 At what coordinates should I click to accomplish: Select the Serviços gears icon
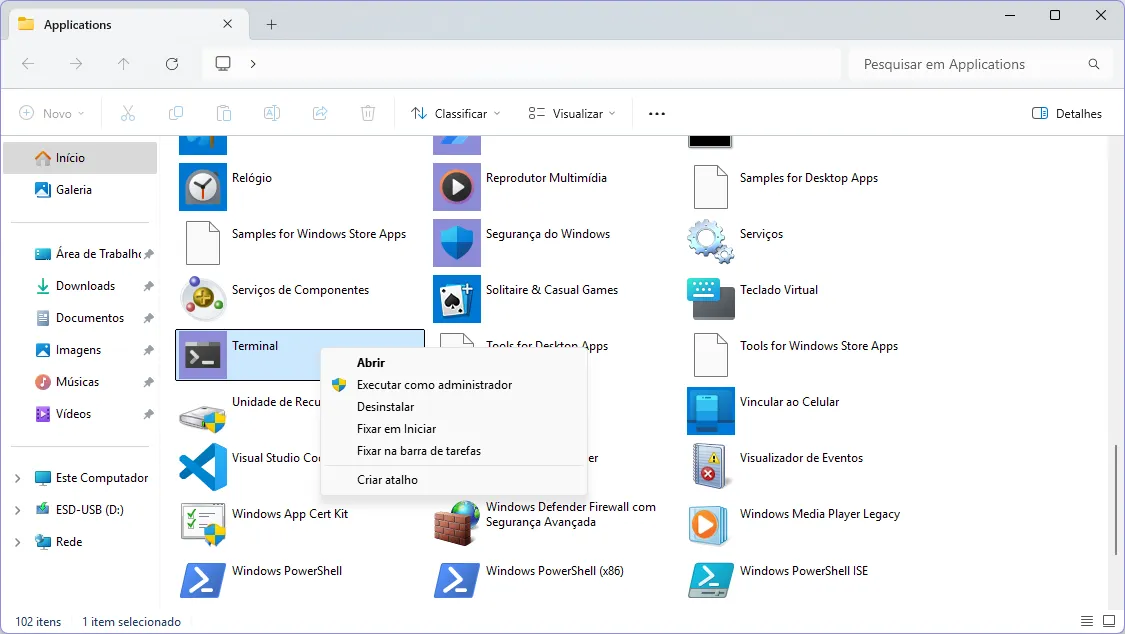(x=710, y=242)
